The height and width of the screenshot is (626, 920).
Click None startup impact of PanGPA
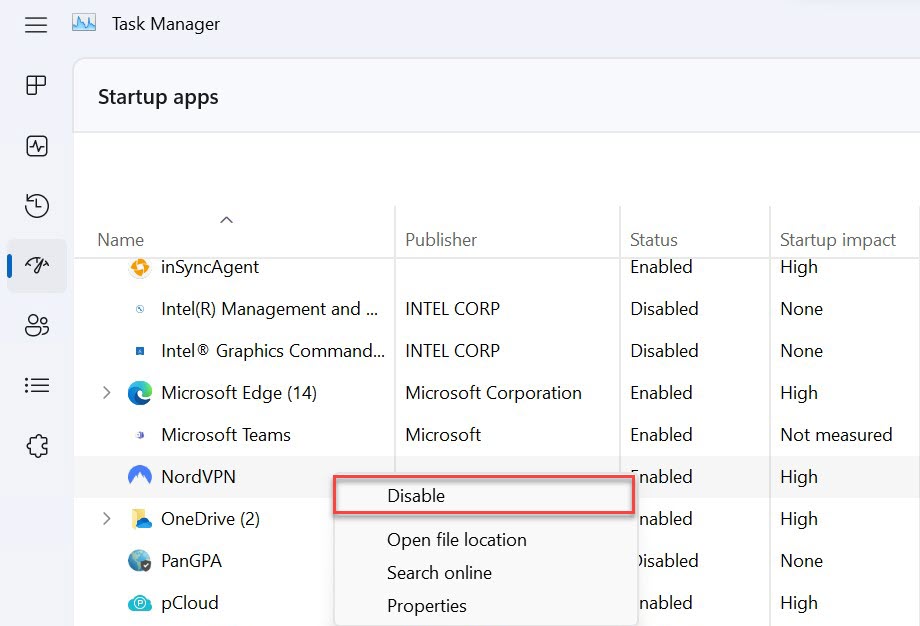pos(801,561)
